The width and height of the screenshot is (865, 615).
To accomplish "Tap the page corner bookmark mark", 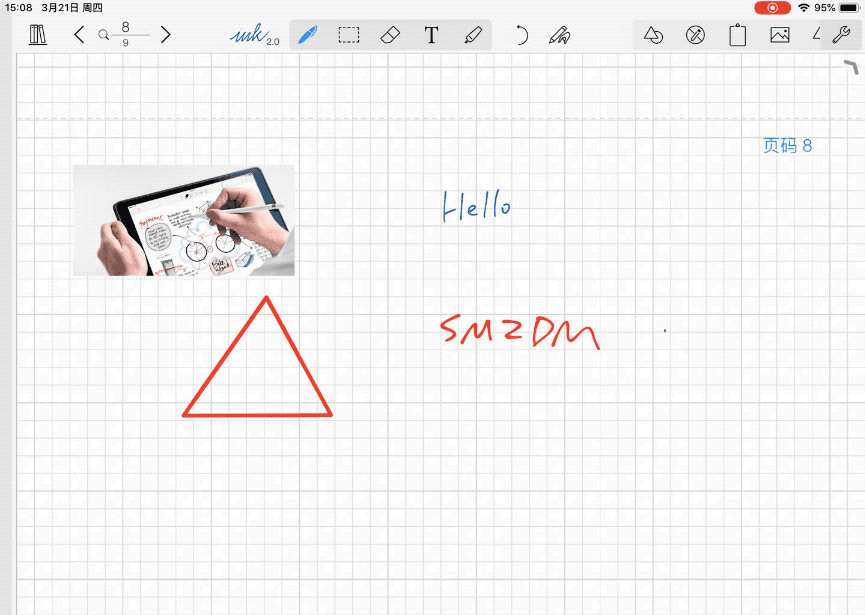I will (851, 67).
